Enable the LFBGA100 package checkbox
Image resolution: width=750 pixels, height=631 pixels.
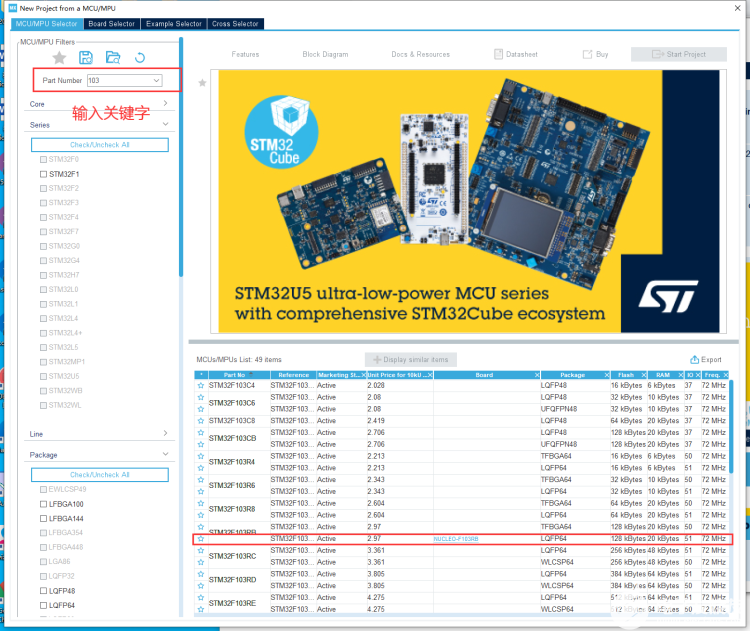42,504
